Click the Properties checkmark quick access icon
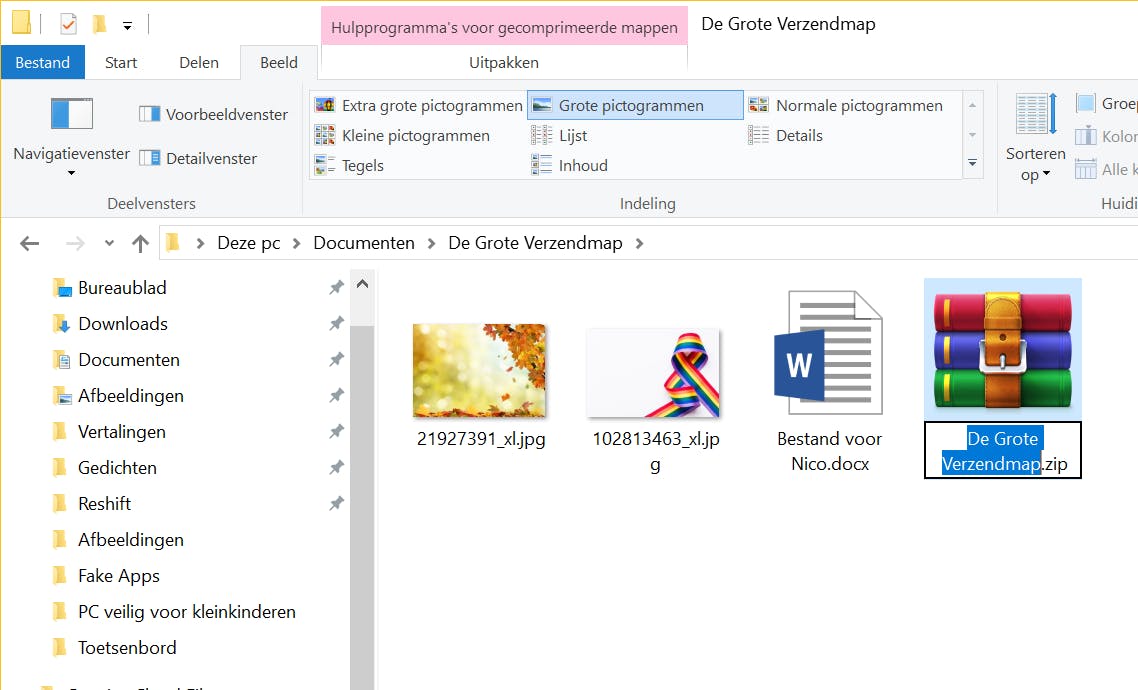 pos(68,24)
